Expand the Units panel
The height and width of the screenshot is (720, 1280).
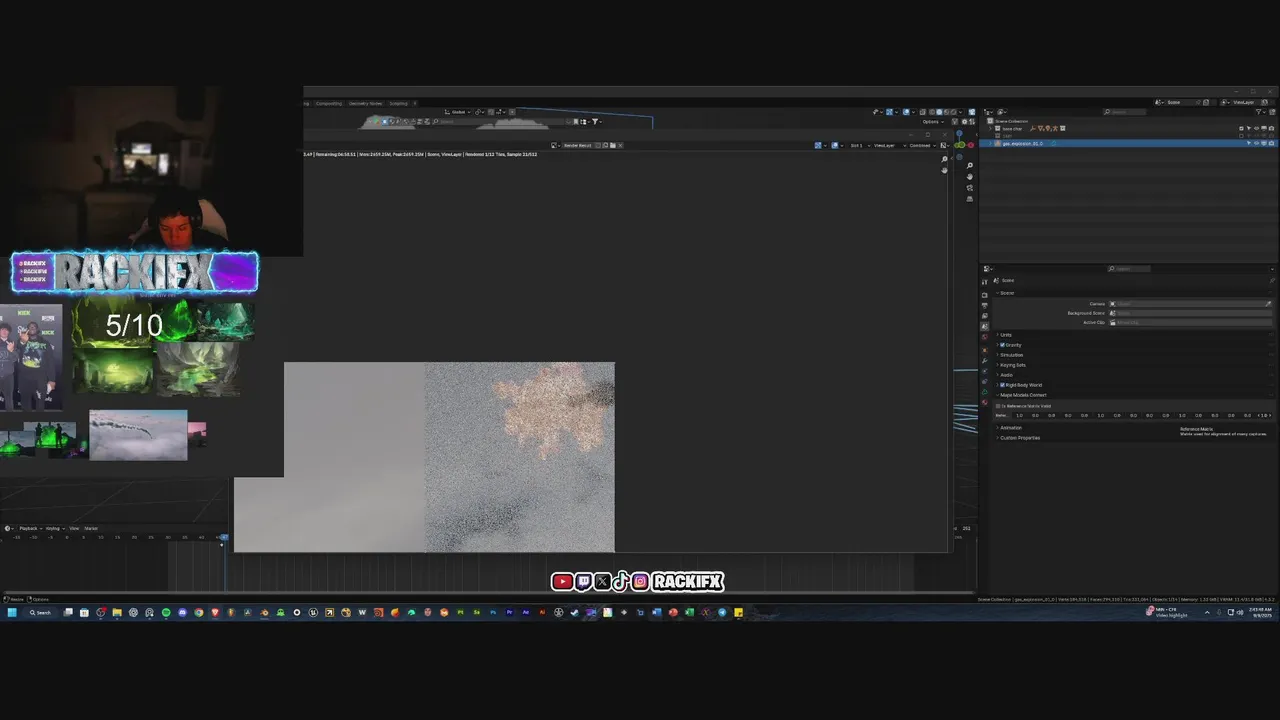(1005, 335)
